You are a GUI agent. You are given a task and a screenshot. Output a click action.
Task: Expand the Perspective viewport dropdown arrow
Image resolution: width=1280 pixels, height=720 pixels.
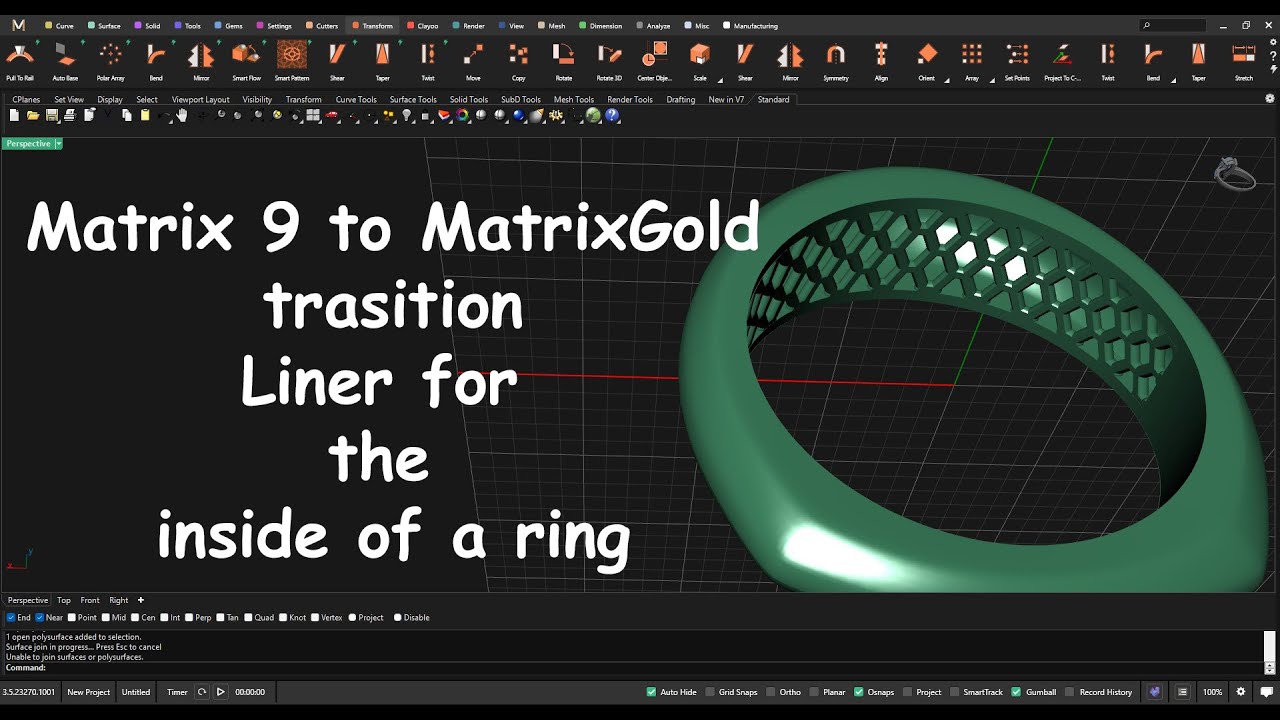coord(58,144)
